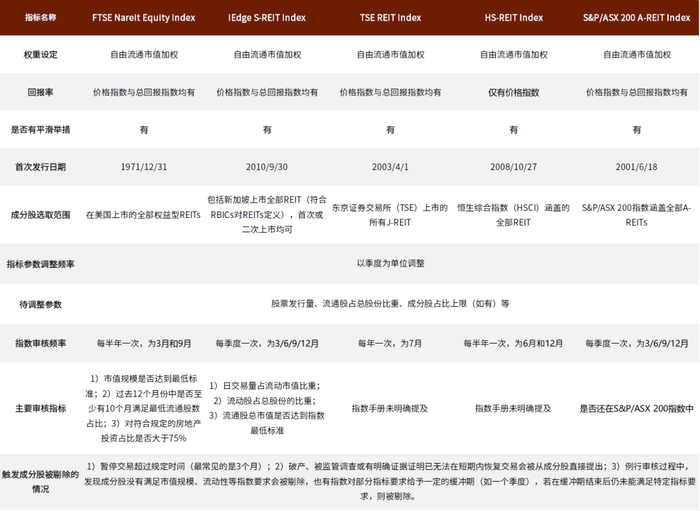Viewport: 700px width, 511px height.
Task: Select the date 2001/6/18
Action: tap(637, 167)
